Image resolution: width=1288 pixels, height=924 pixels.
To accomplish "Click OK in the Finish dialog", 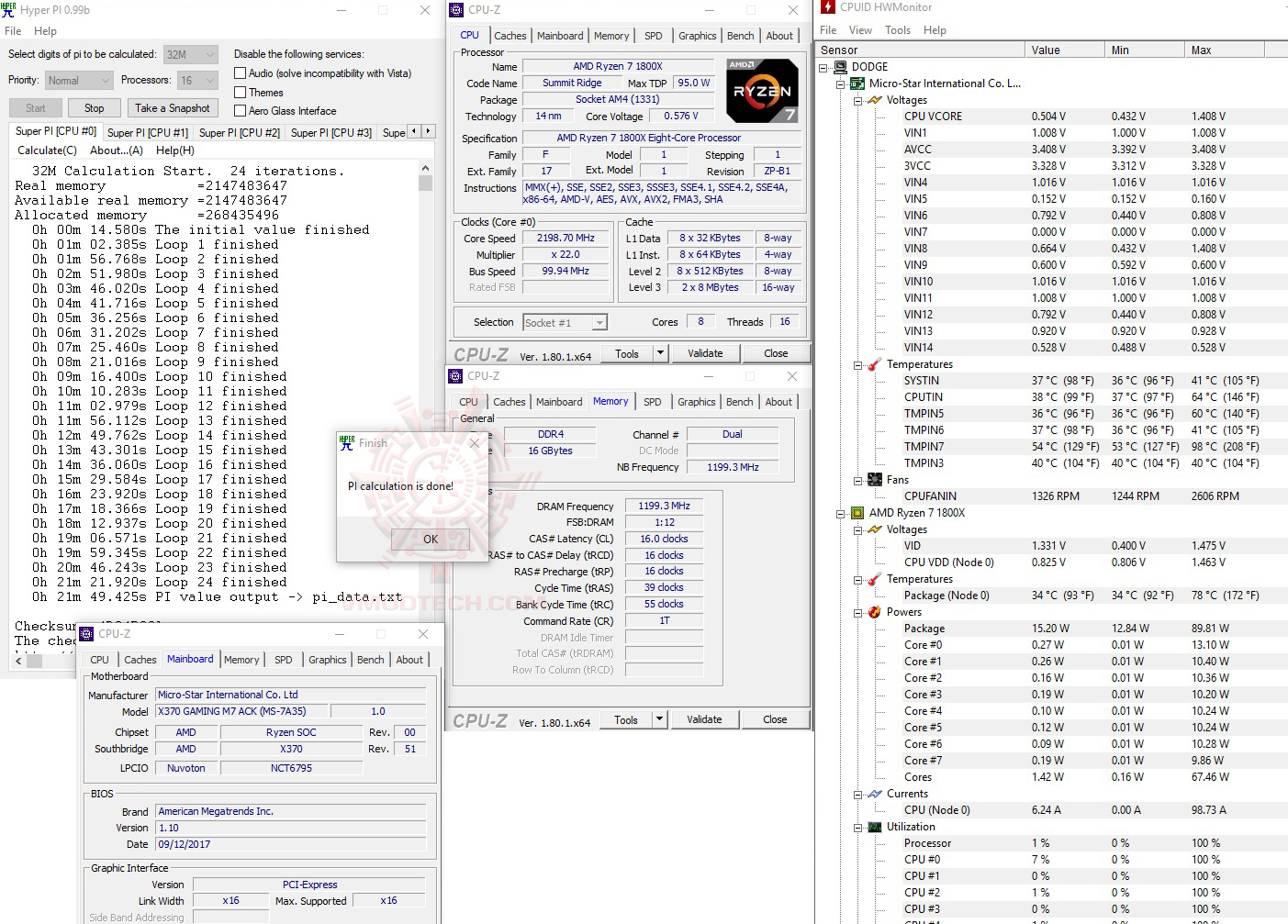I will click(x=431, y=540).
